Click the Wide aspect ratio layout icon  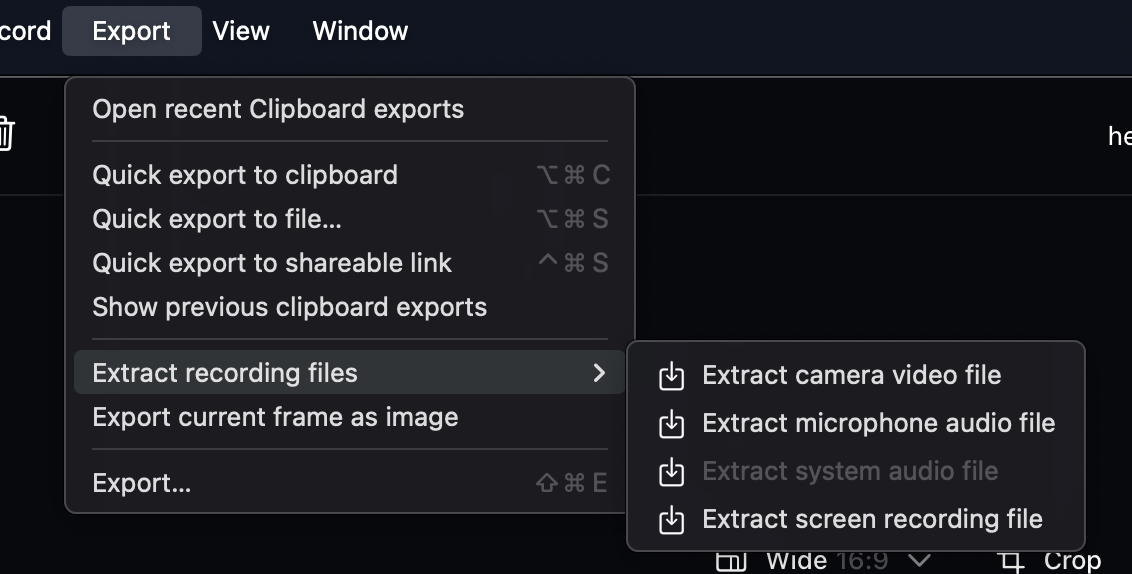[x=732, y=561]
